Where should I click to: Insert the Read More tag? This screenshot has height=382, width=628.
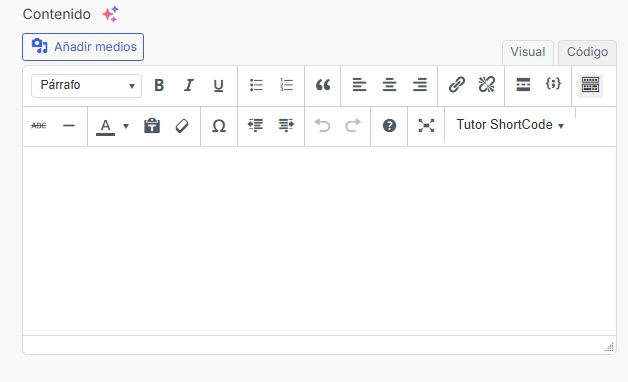[x=523, y=85]
